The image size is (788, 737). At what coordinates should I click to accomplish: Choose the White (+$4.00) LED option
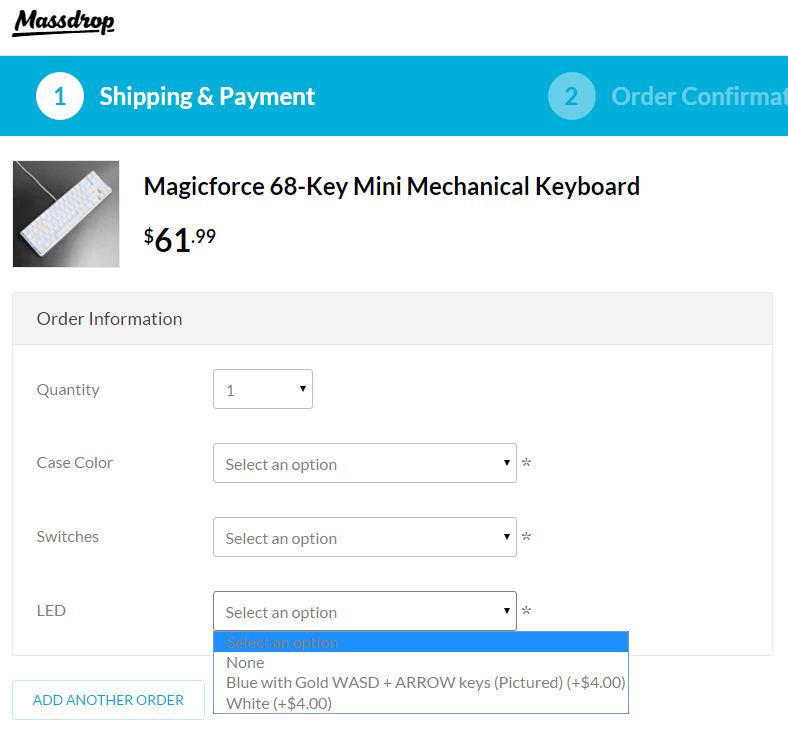[x=279, y=703]
